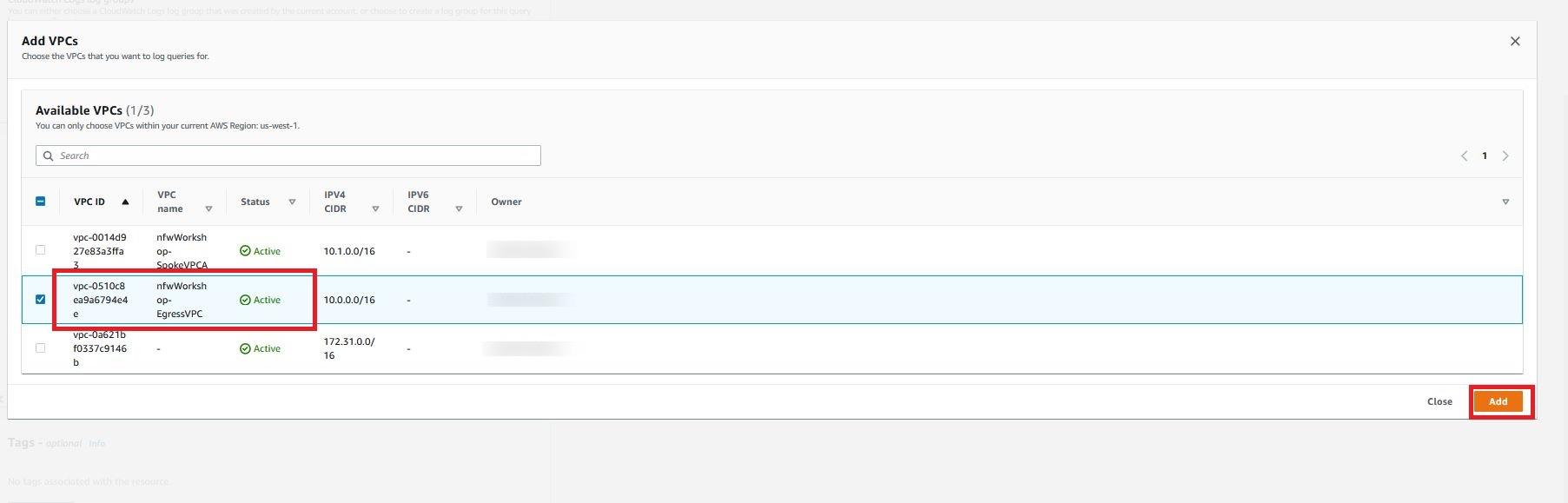This screenshot has width=1568, height=503.
Task: Toggle the select-all VPCs header checkbox
Action: tap(40, 202)
